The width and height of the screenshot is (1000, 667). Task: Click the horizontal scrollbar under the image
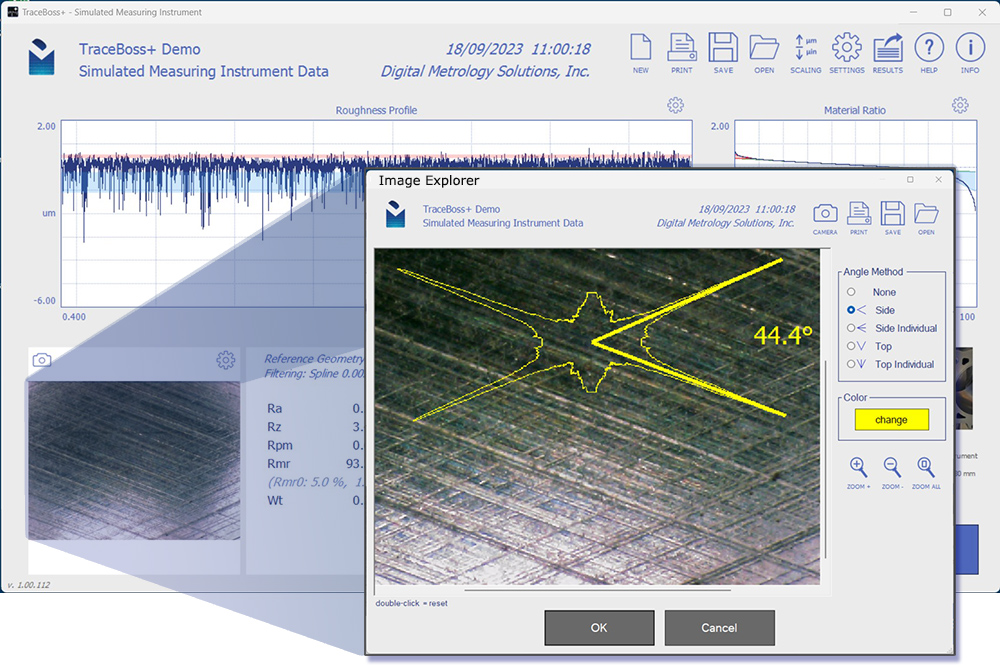tap(598, 590)
